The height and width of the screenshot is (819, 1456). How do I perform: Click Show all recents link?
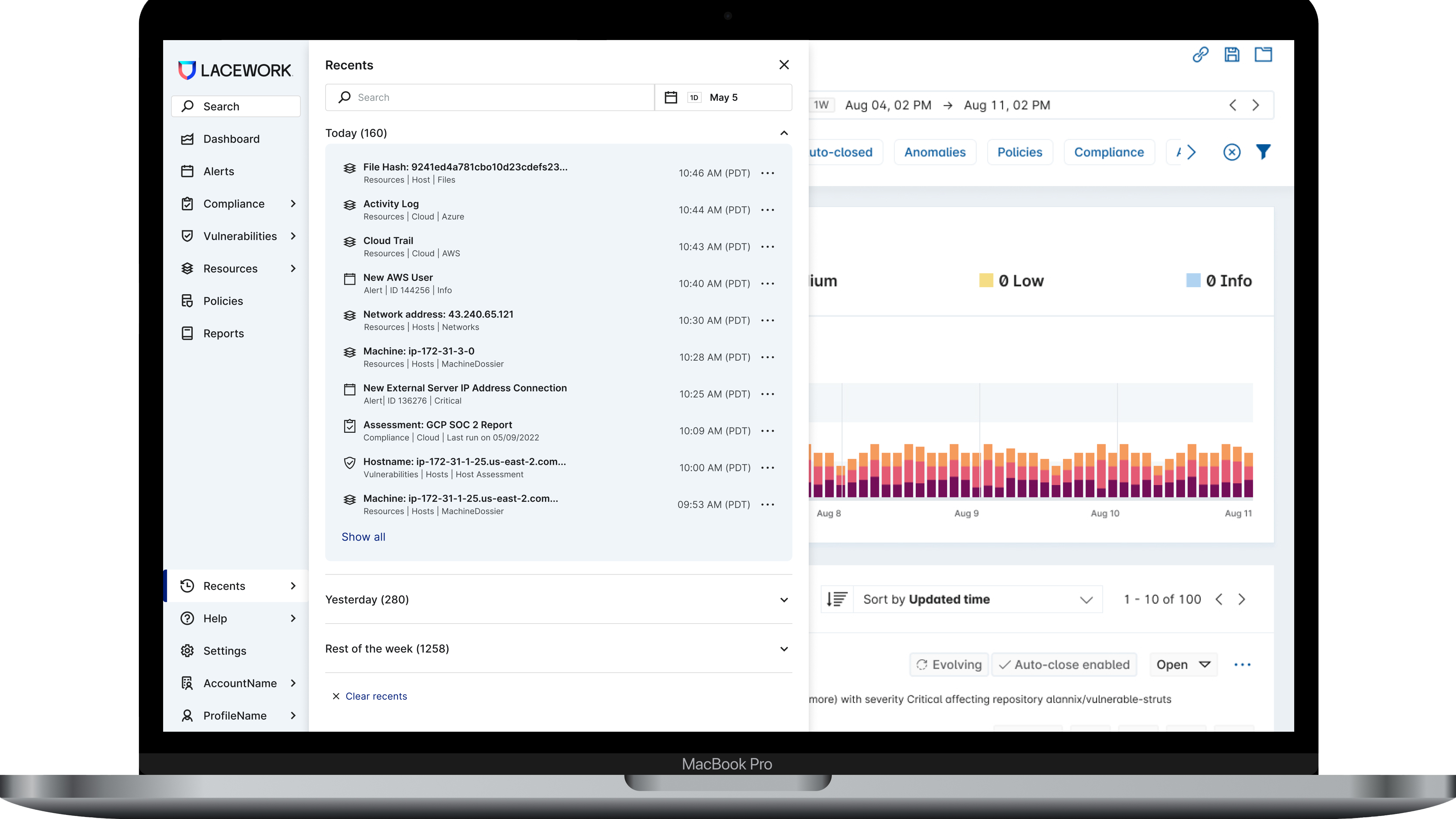363,537
